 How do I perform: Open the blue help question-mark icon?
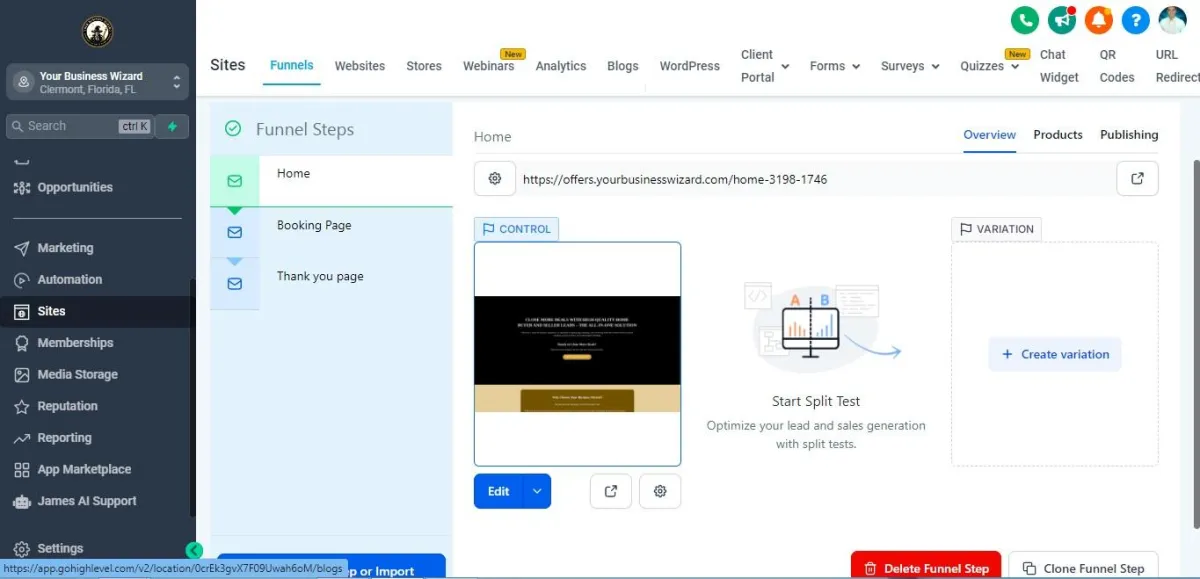[1136, 19]
